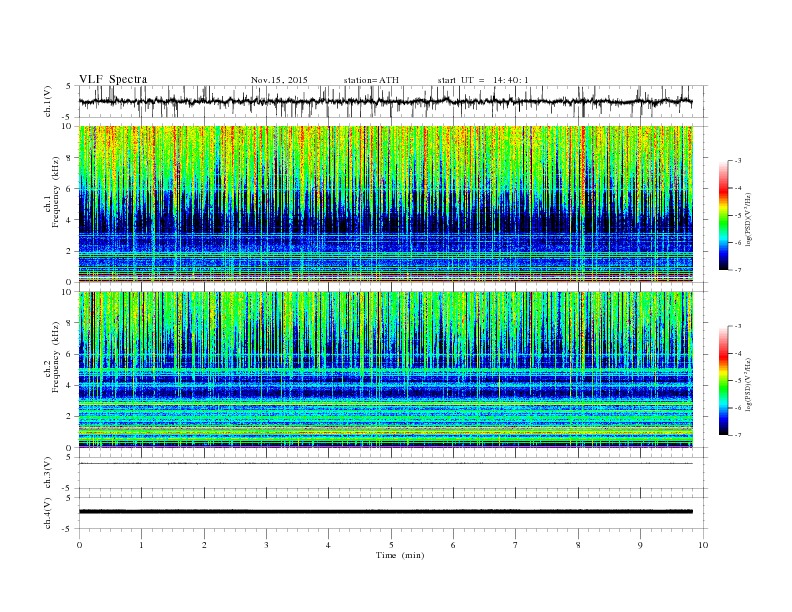Click the ch.3 flat waveform trace

click(386, 463)
